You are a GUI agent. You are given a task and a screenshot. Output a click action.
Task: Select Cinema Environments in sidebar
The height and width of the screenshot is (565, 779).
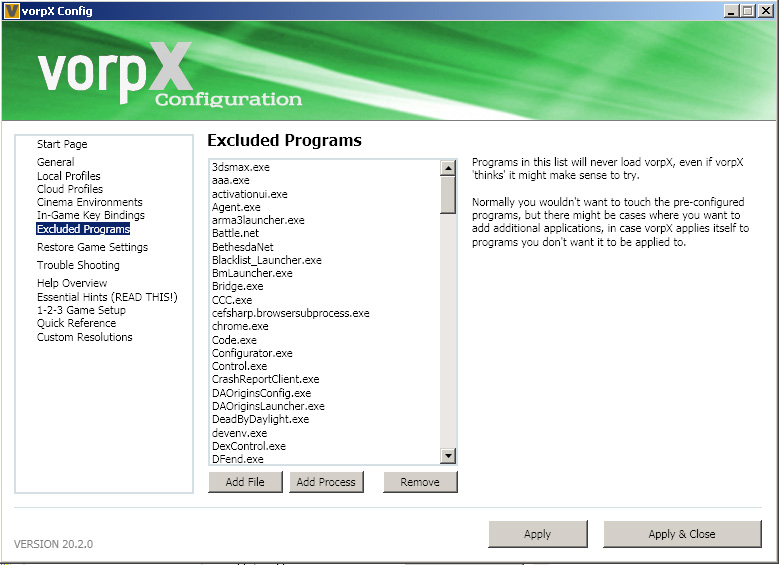pos(90,202)
